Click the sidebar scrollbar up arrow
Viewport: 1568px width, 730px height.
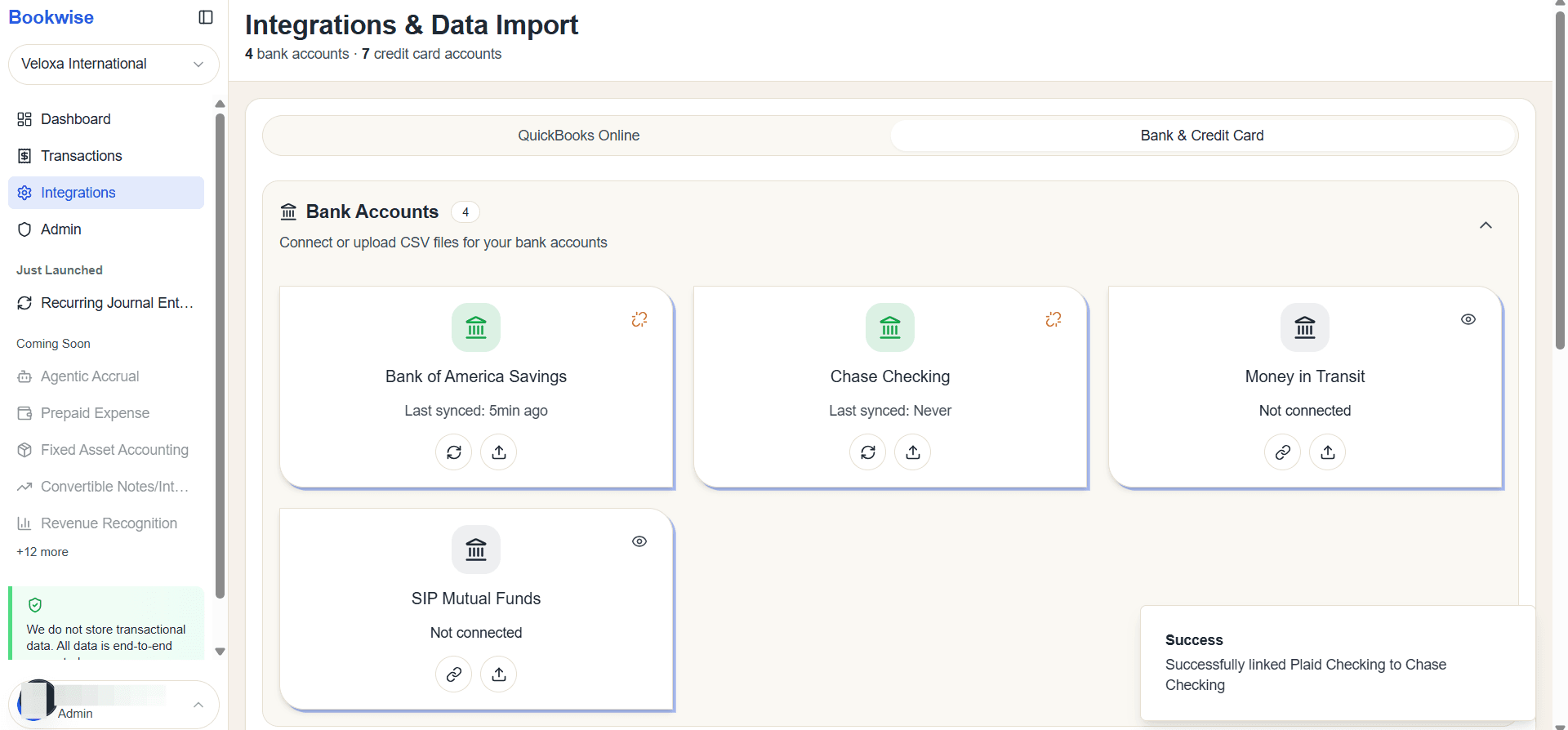point(220,104)
